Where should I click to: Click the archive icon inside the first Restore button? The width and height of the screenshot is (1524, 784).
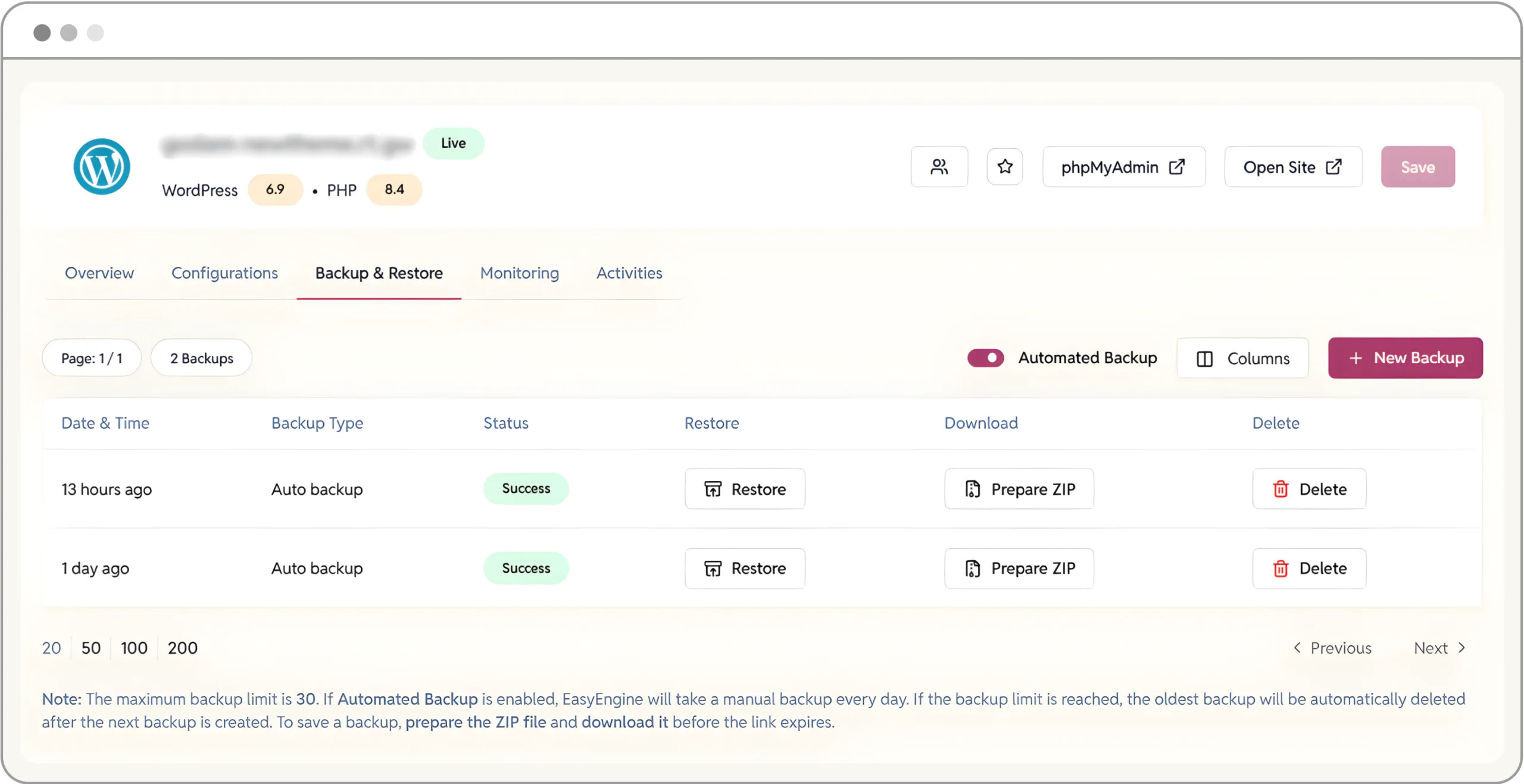pyautogui.click(x=714, y=489)
